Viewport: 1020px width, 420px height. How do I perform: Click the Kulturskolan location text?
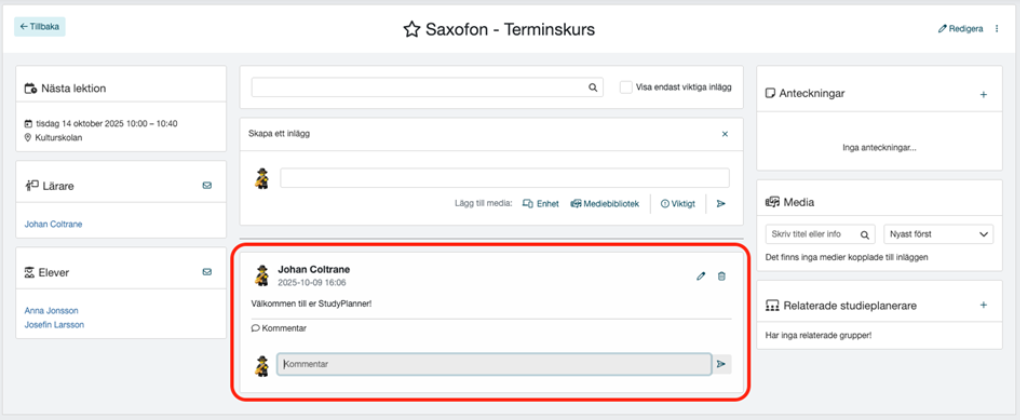59,138
